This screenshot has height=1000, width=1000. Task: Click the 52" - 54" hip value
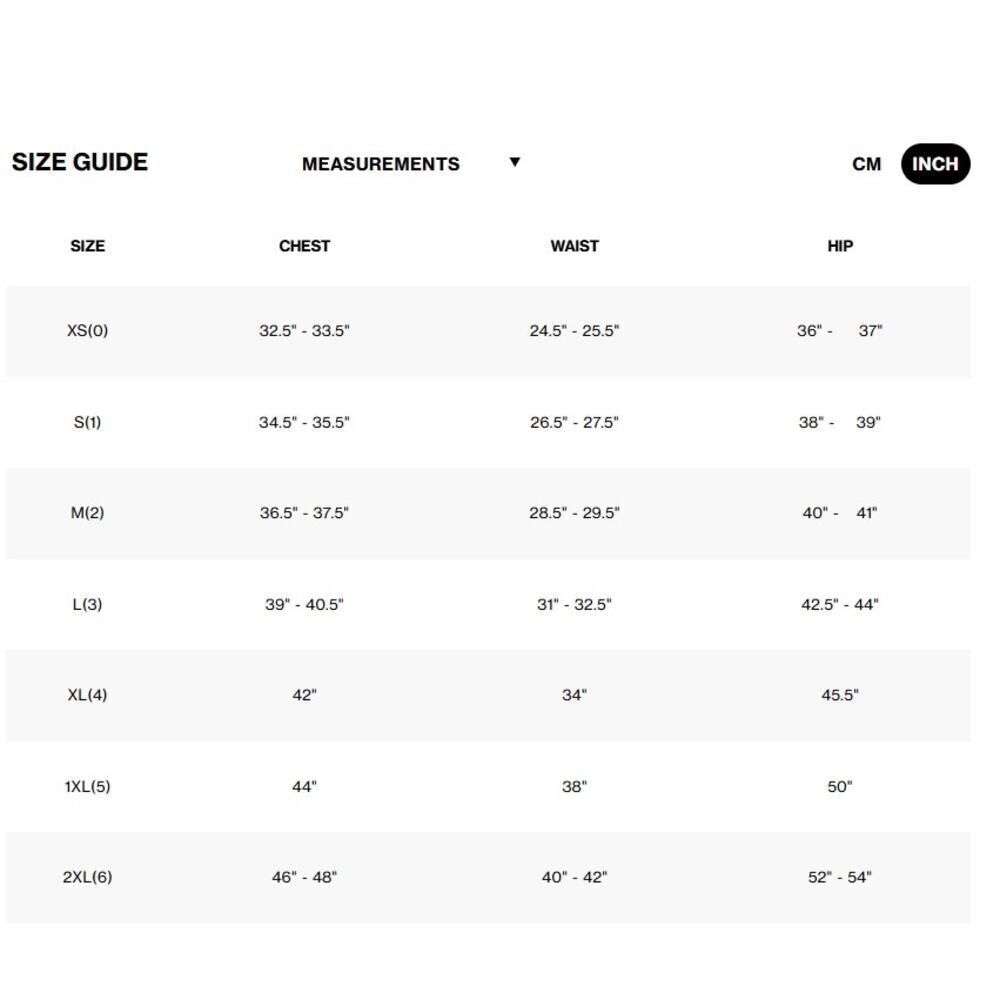(839, 878)
